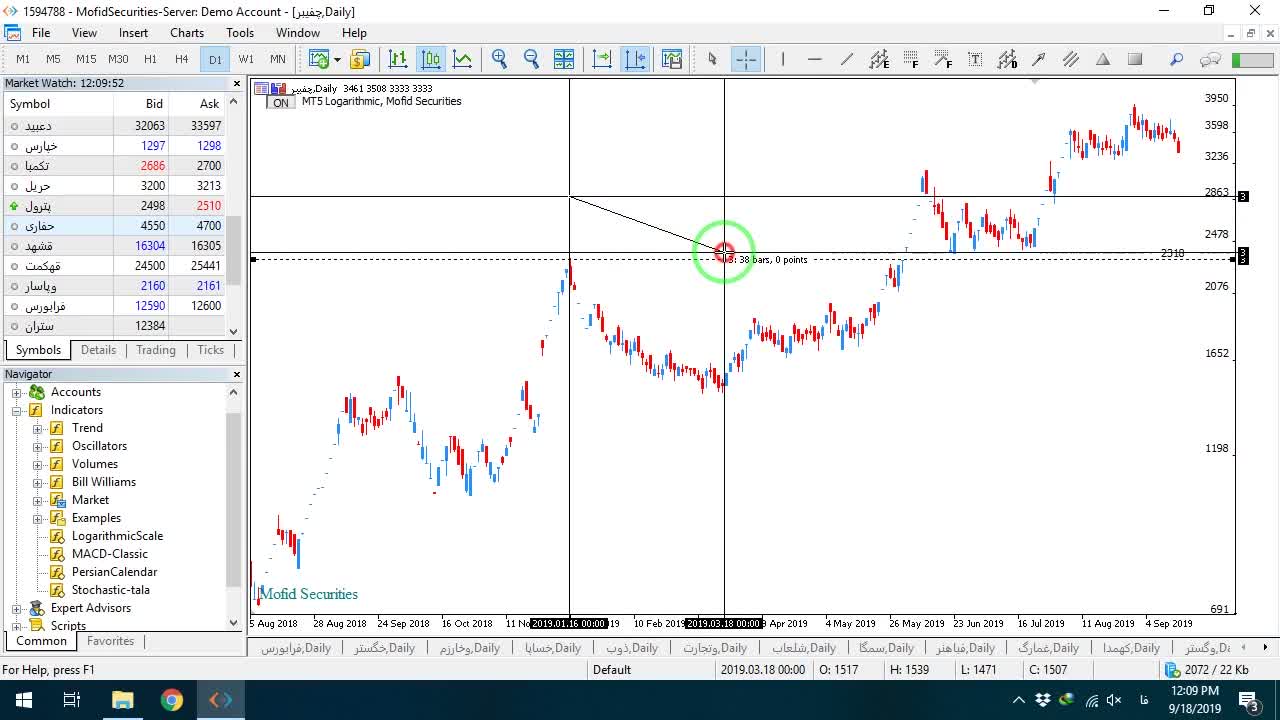
Task: Select the trendline drawing tool
Action: tap(846, 59)
